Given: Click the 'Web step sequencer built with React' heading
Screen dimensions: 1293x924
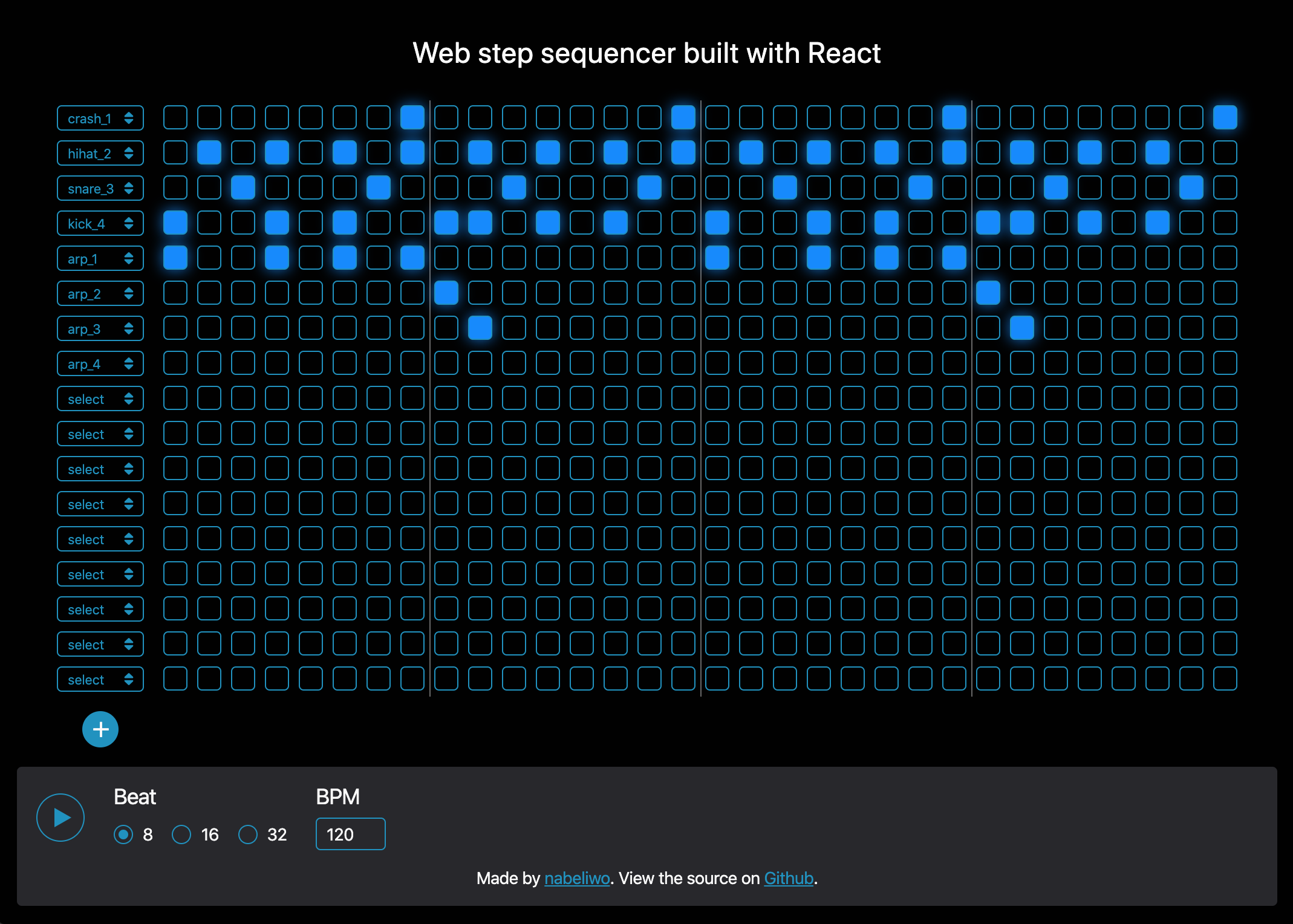Looking at the screenshot, I should point(646,53).
